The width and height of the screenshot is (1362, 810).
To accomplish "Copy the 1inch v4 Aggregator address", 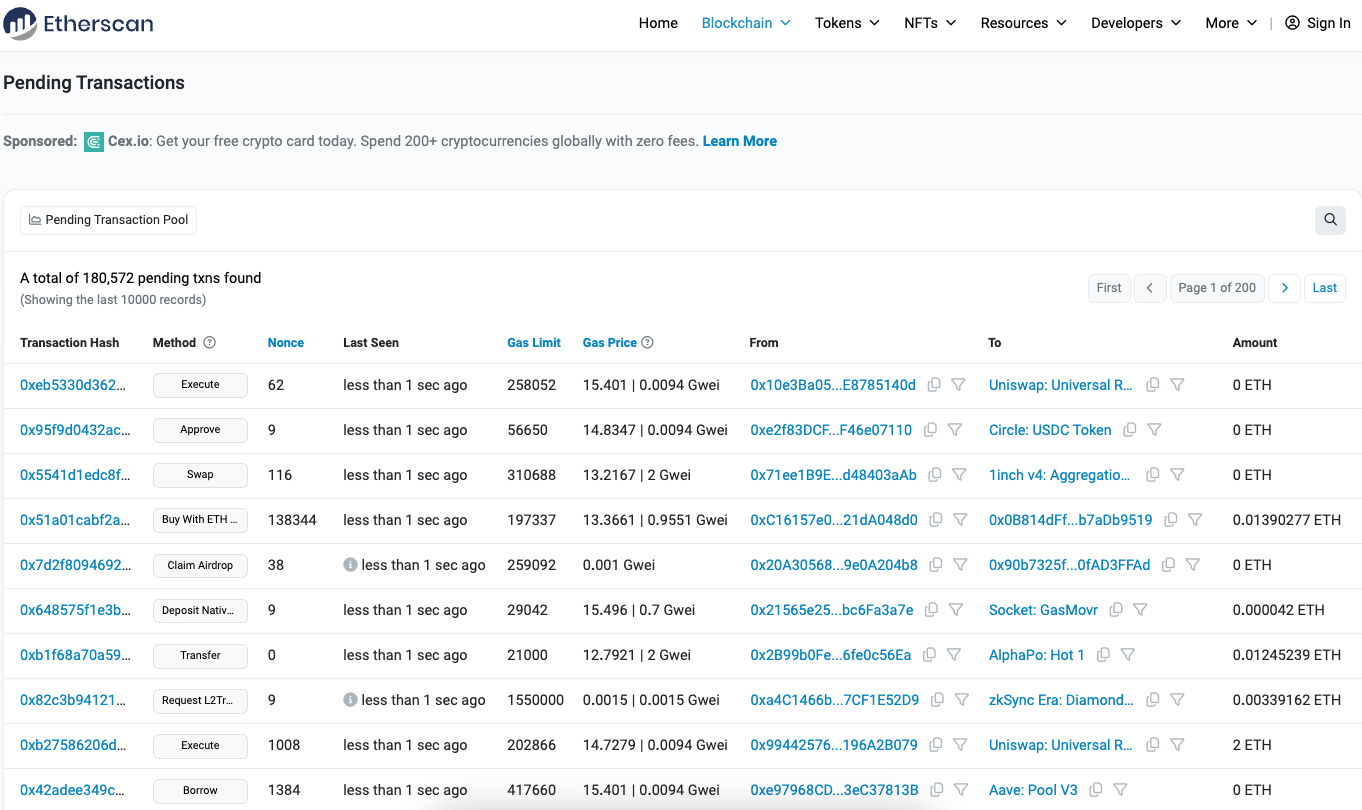I will click(1153, 475).
